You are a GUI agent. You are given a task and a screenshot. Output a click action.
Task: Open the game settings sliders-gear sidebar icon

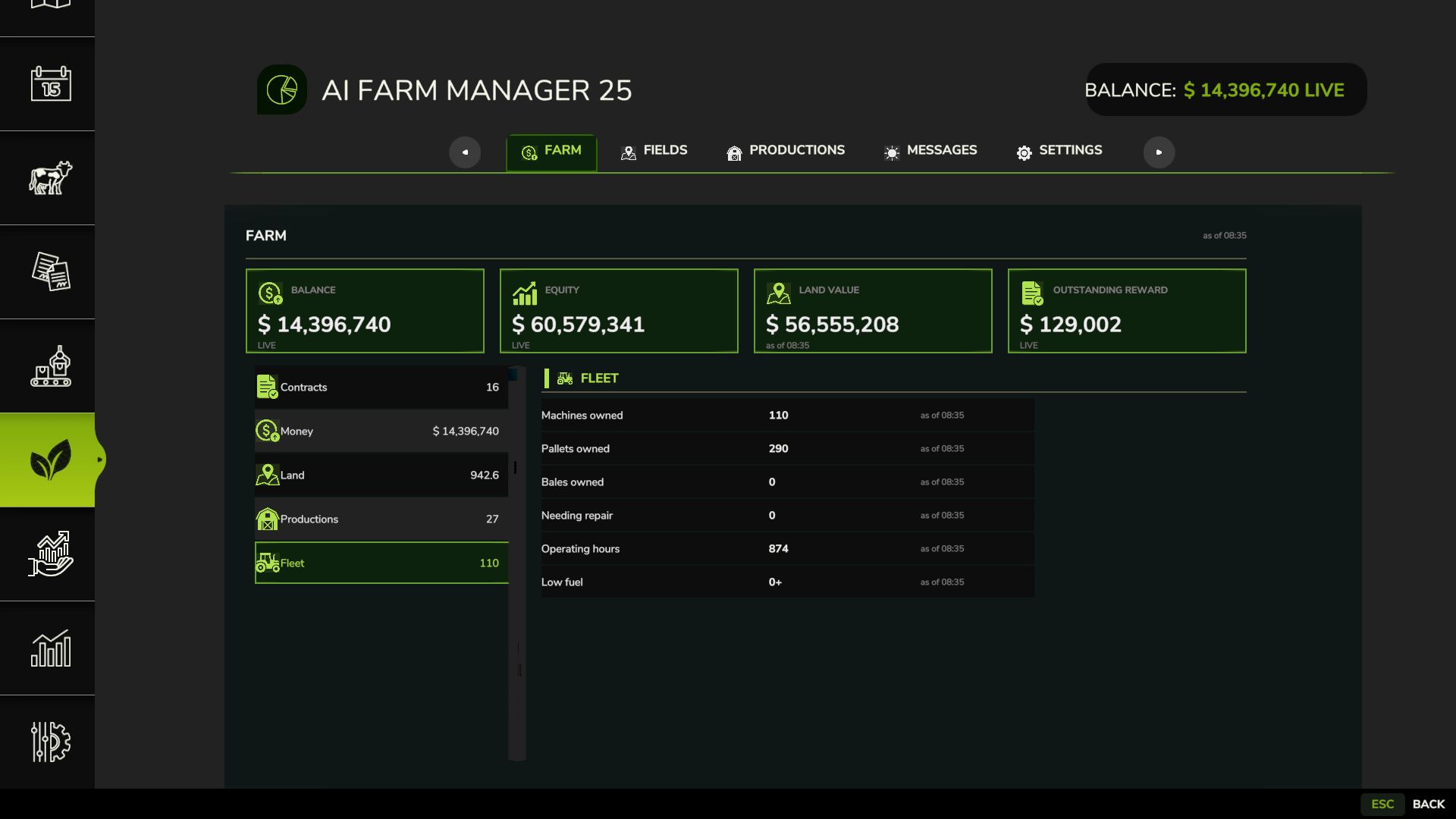click(51, 742)
